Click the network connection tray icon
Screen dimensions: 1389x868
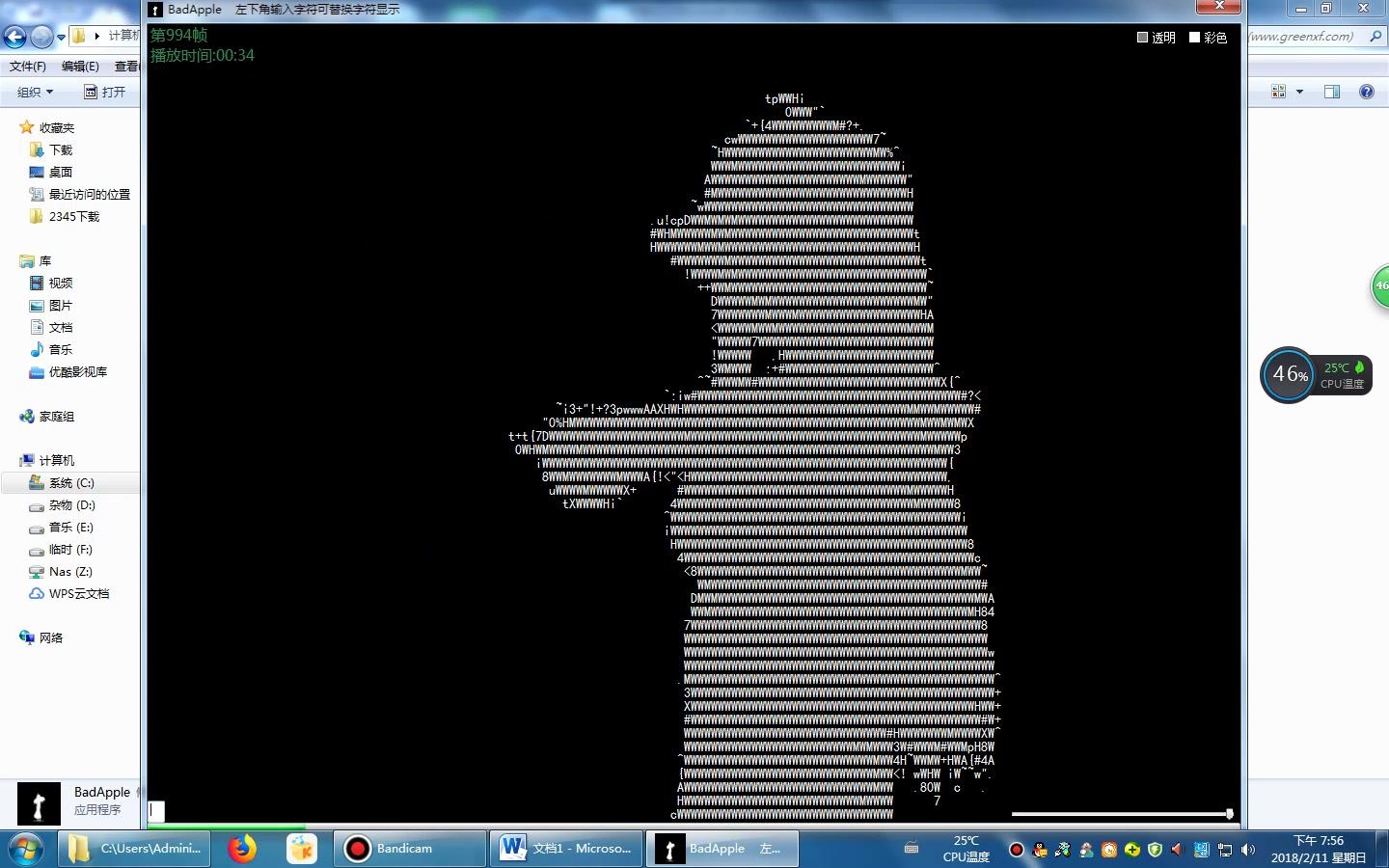coord(1225,850)
